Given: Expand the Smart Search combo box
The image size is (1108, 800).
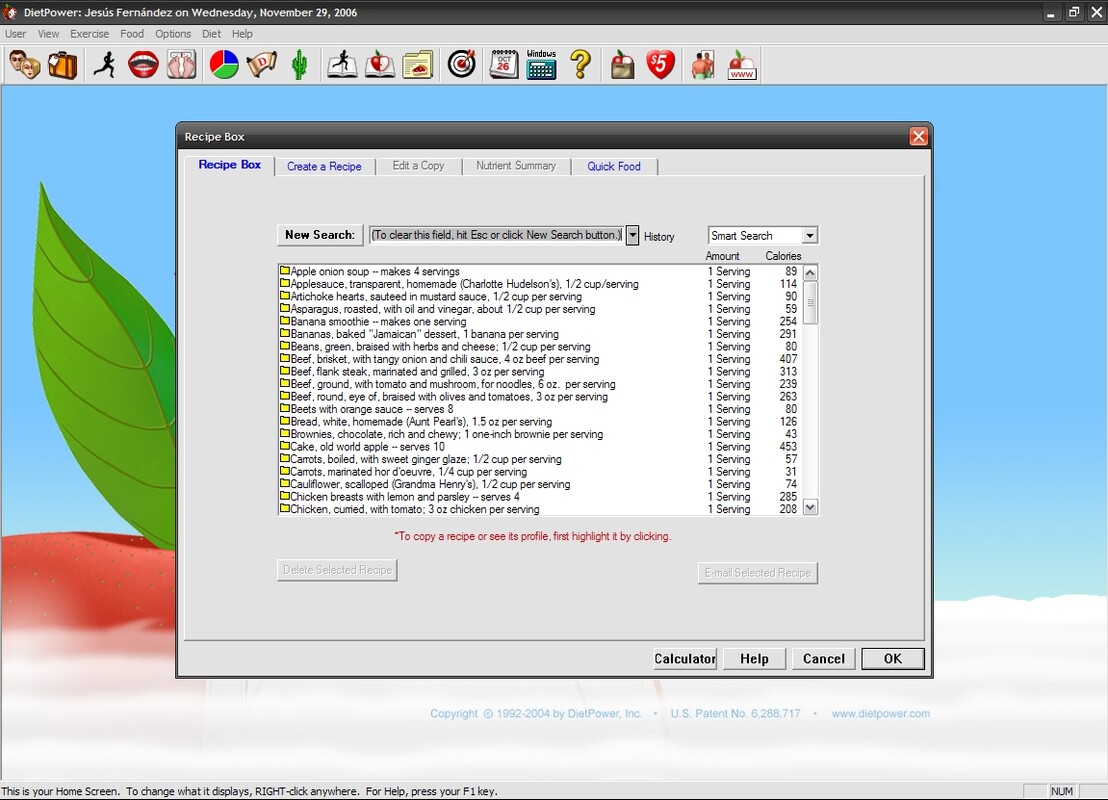Looking at the screenshot, I should (810, 235).
